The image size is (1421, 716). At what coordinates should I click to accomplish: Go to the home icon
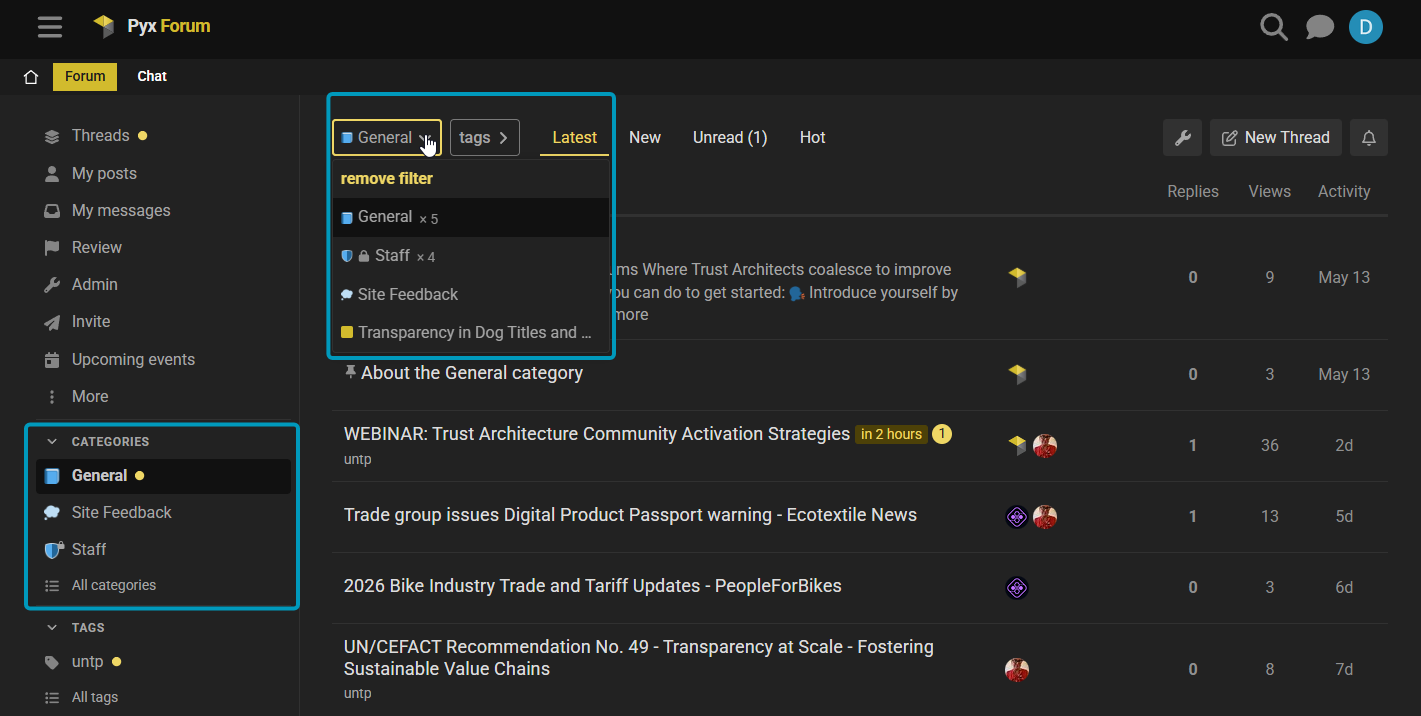point(31,77)
